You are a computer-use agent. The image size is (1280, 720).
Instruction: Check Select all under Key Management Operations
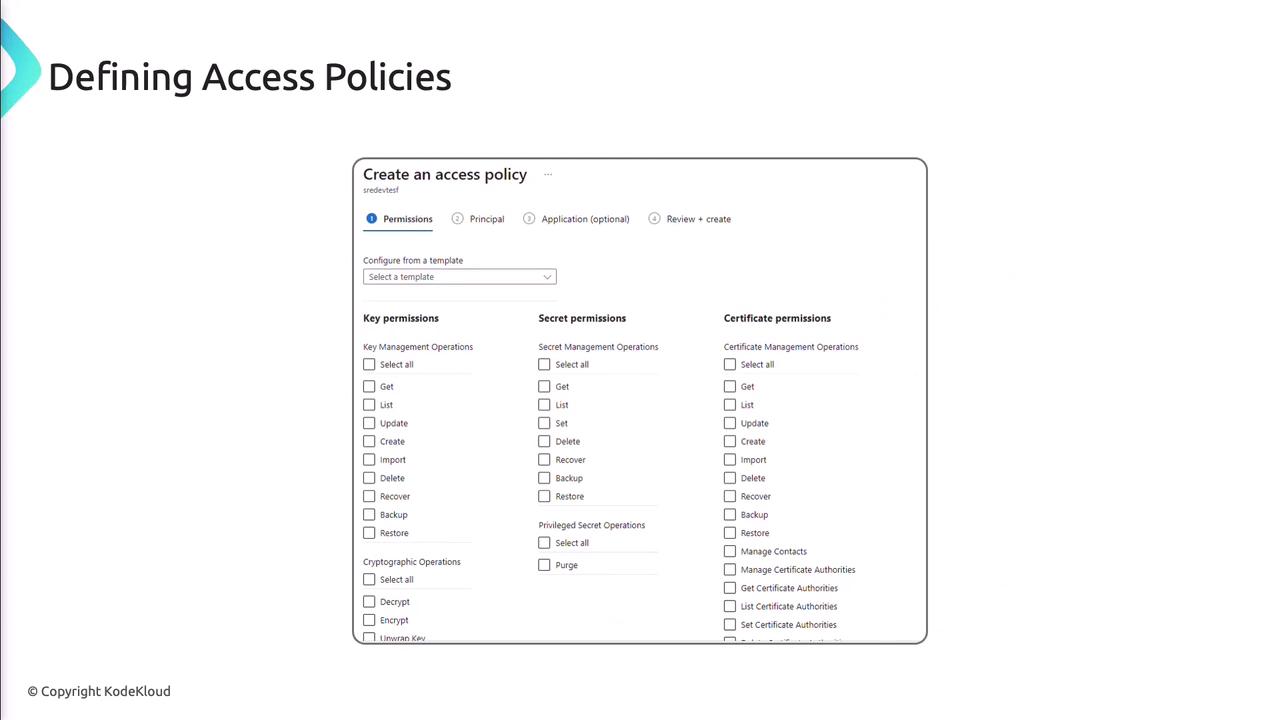click(369, 365)
